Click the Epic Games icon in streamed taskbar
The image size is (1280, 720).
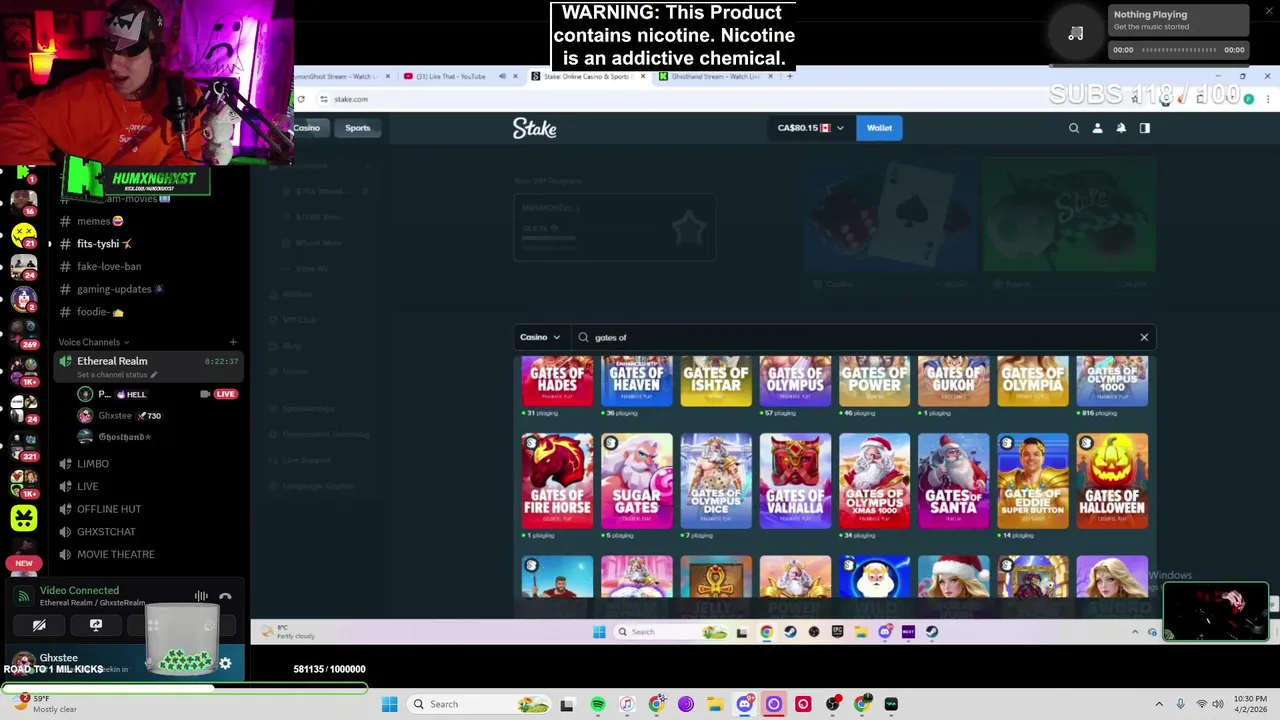tap(837, 632)
